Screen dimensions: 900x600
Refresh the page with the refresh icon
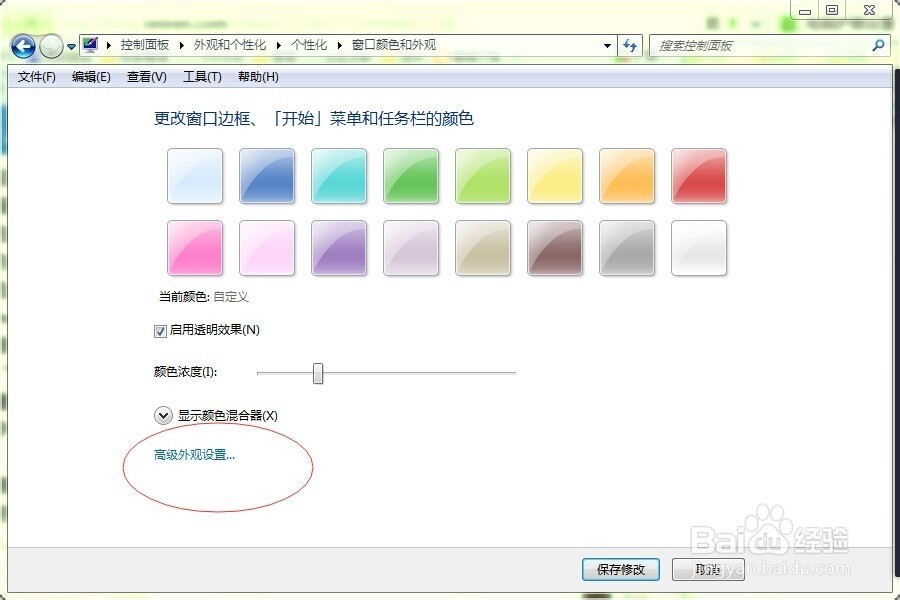[630, 45]
